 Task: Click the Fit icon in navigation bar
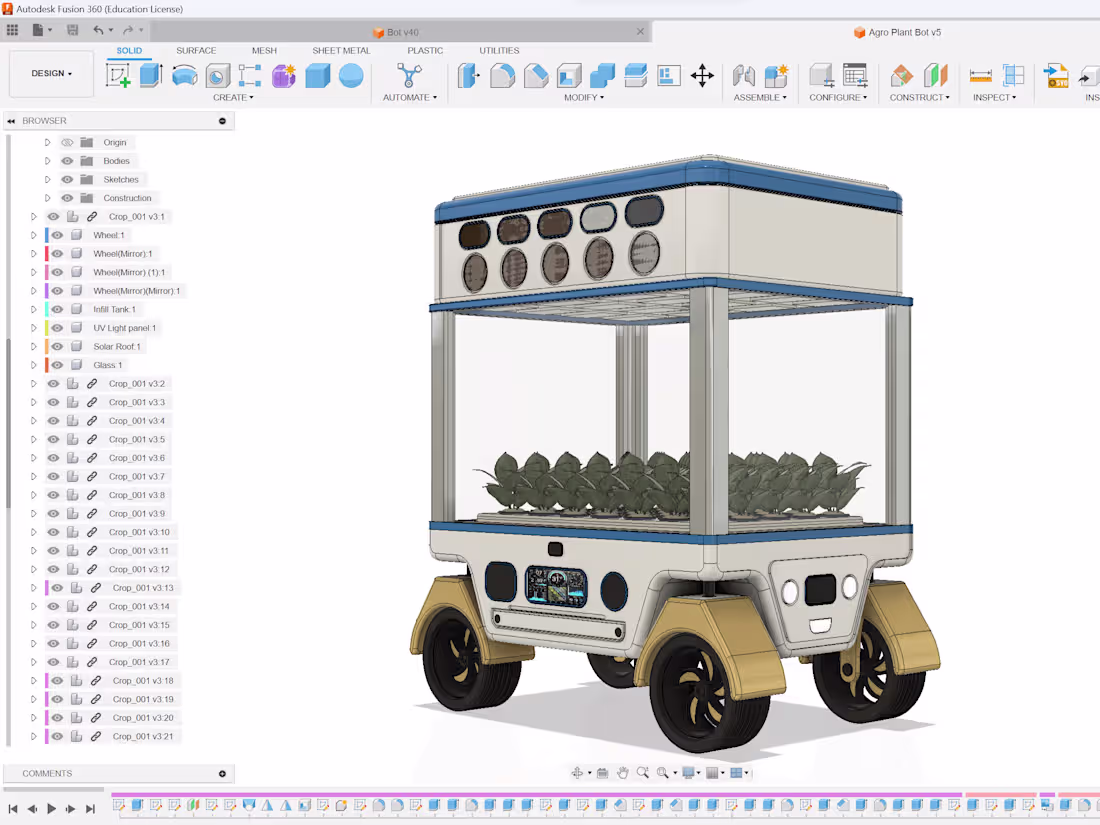pos(663,772)
